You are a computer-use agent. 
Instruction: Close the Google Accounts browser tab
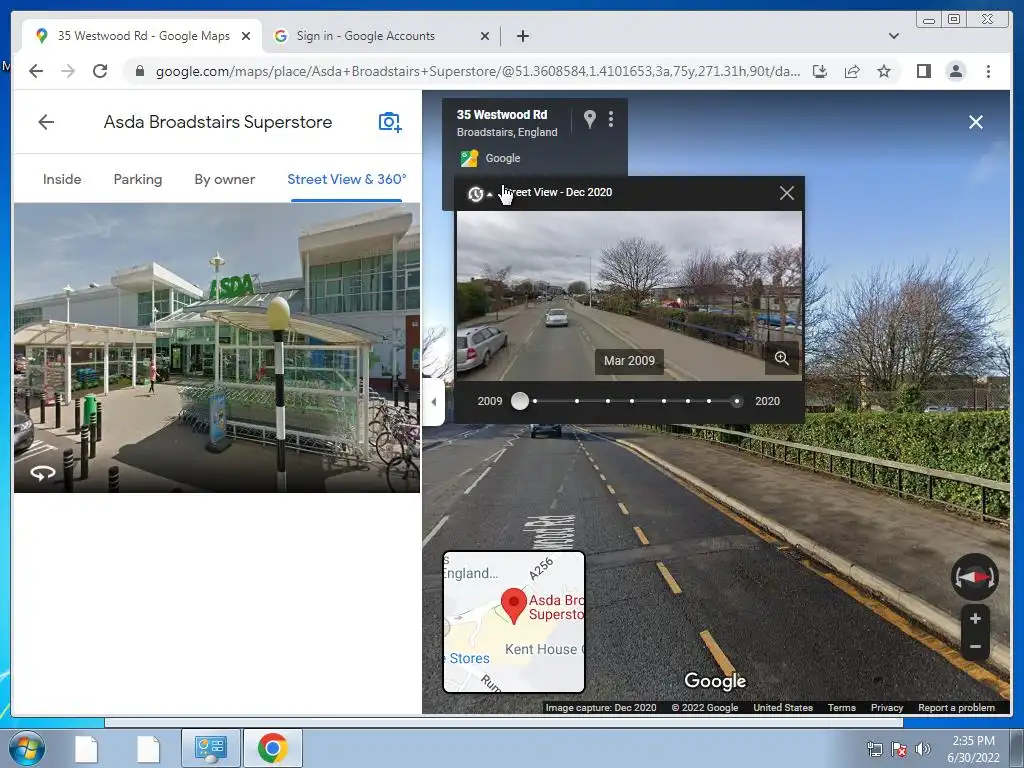tap(485, 36)
